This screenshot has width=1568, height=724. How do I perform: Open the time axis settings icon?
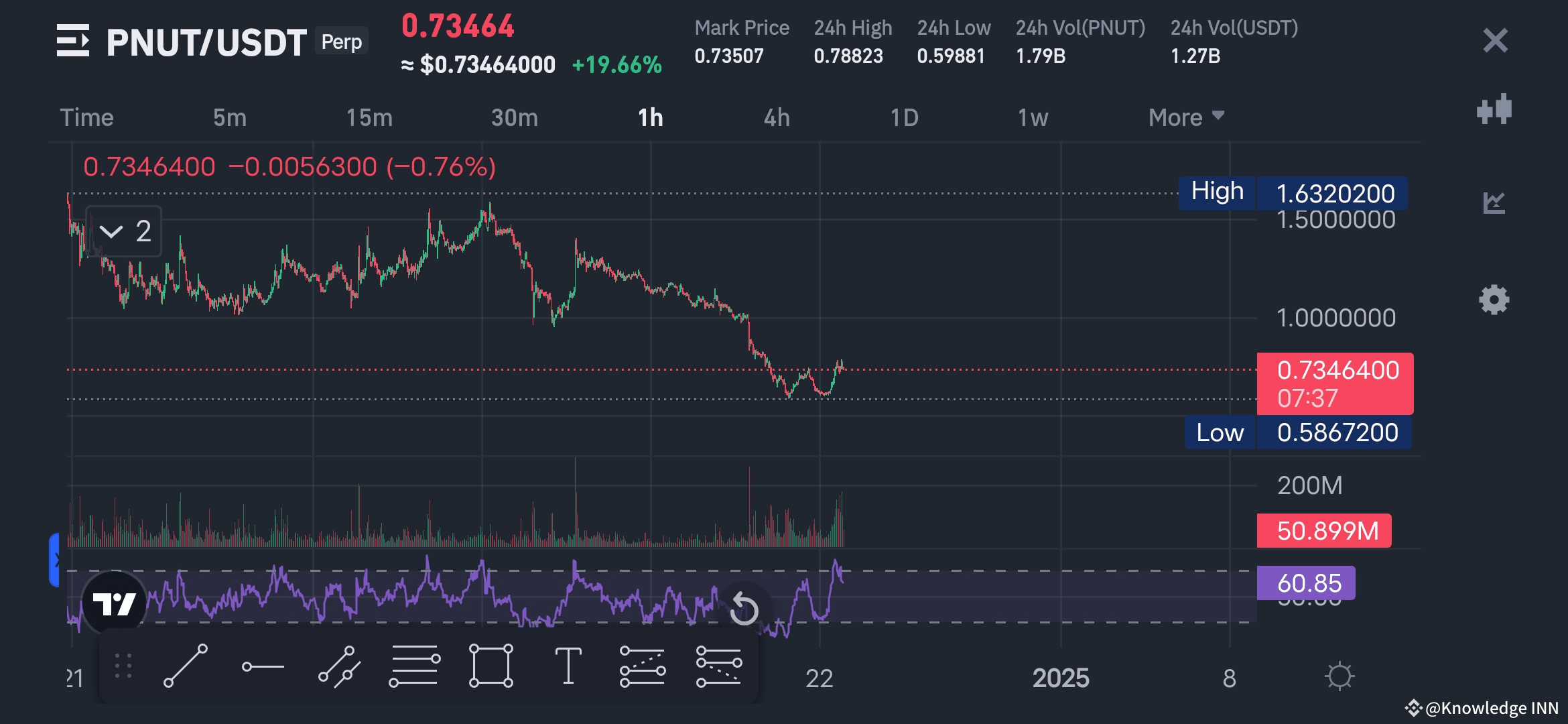tap(1340, 676)
